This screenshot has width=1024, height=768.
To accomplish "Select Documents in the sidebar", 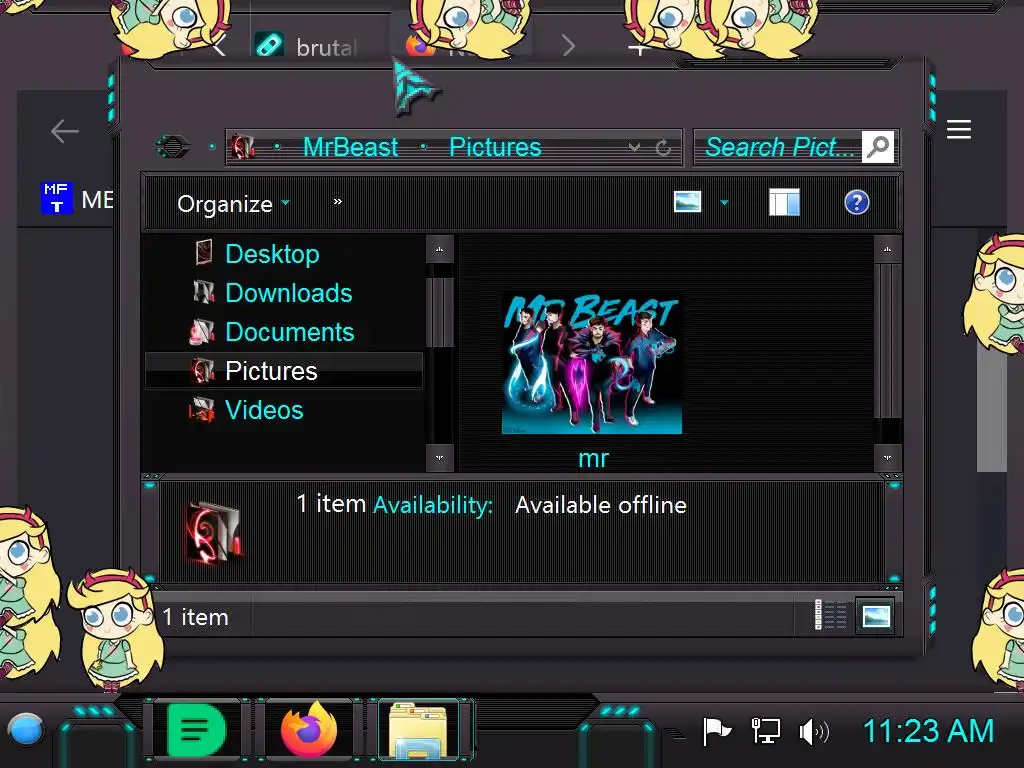I will 289,332.
